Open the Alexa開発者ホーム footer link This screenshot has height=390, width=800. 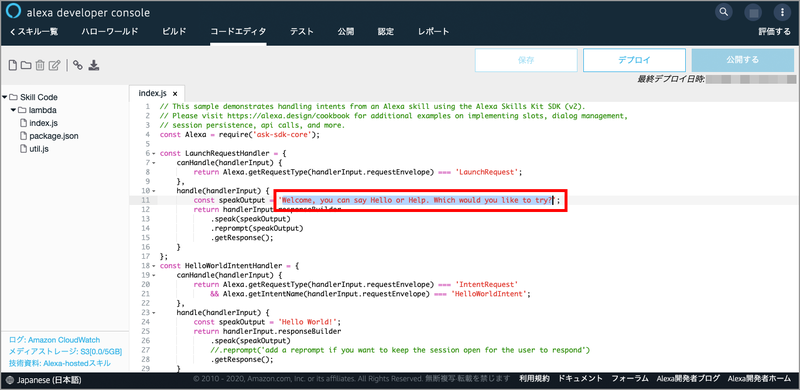coord(759,379)
